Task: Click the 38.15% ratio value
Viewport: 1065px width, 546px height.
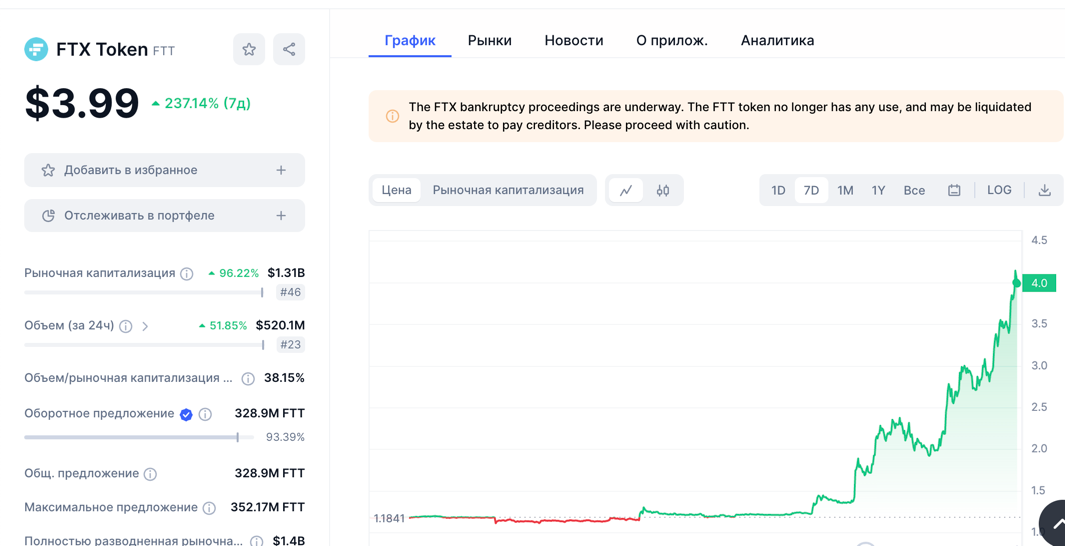Action: point(285,378)
